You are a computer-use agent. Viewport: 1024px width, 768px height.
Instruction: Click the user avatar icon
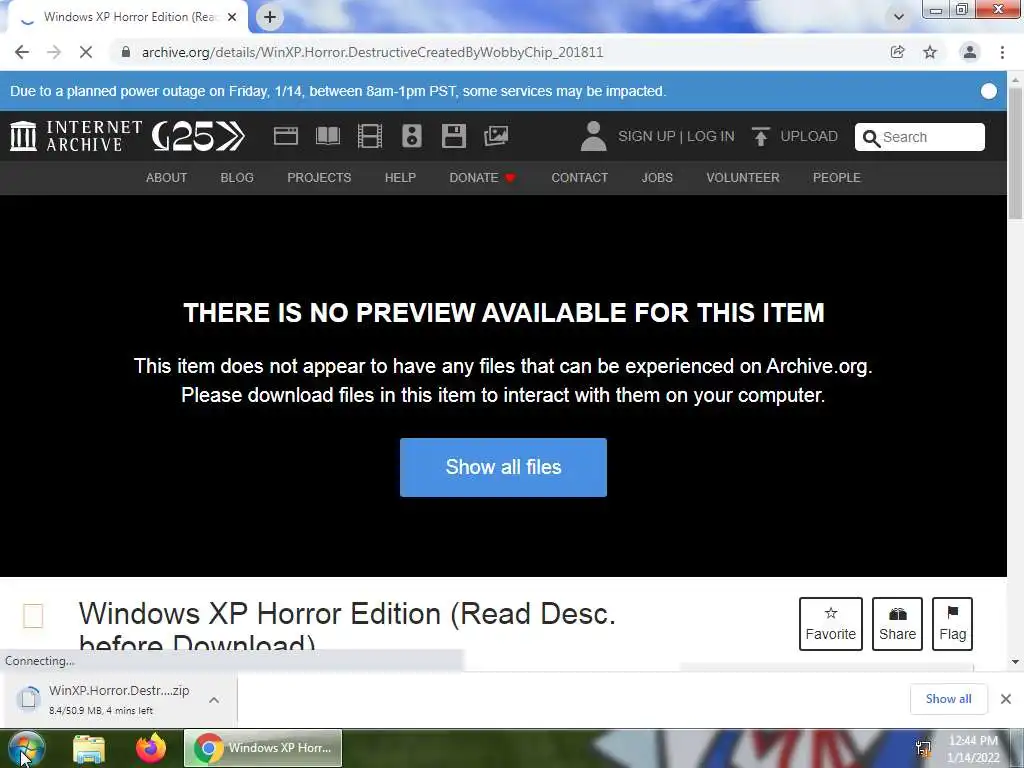pos(593,136)
